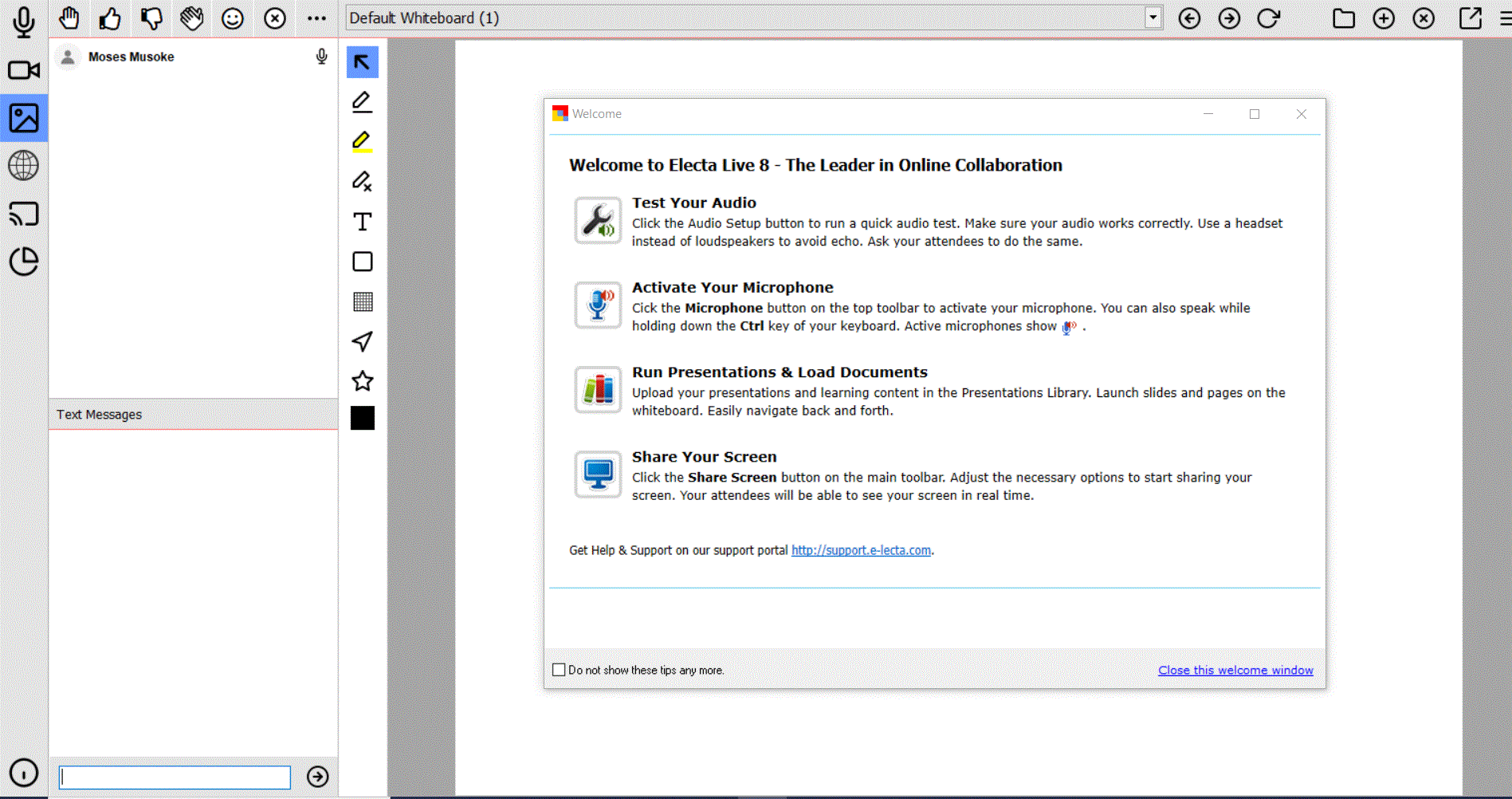Click the Text Messages panel header

[193, 415]
